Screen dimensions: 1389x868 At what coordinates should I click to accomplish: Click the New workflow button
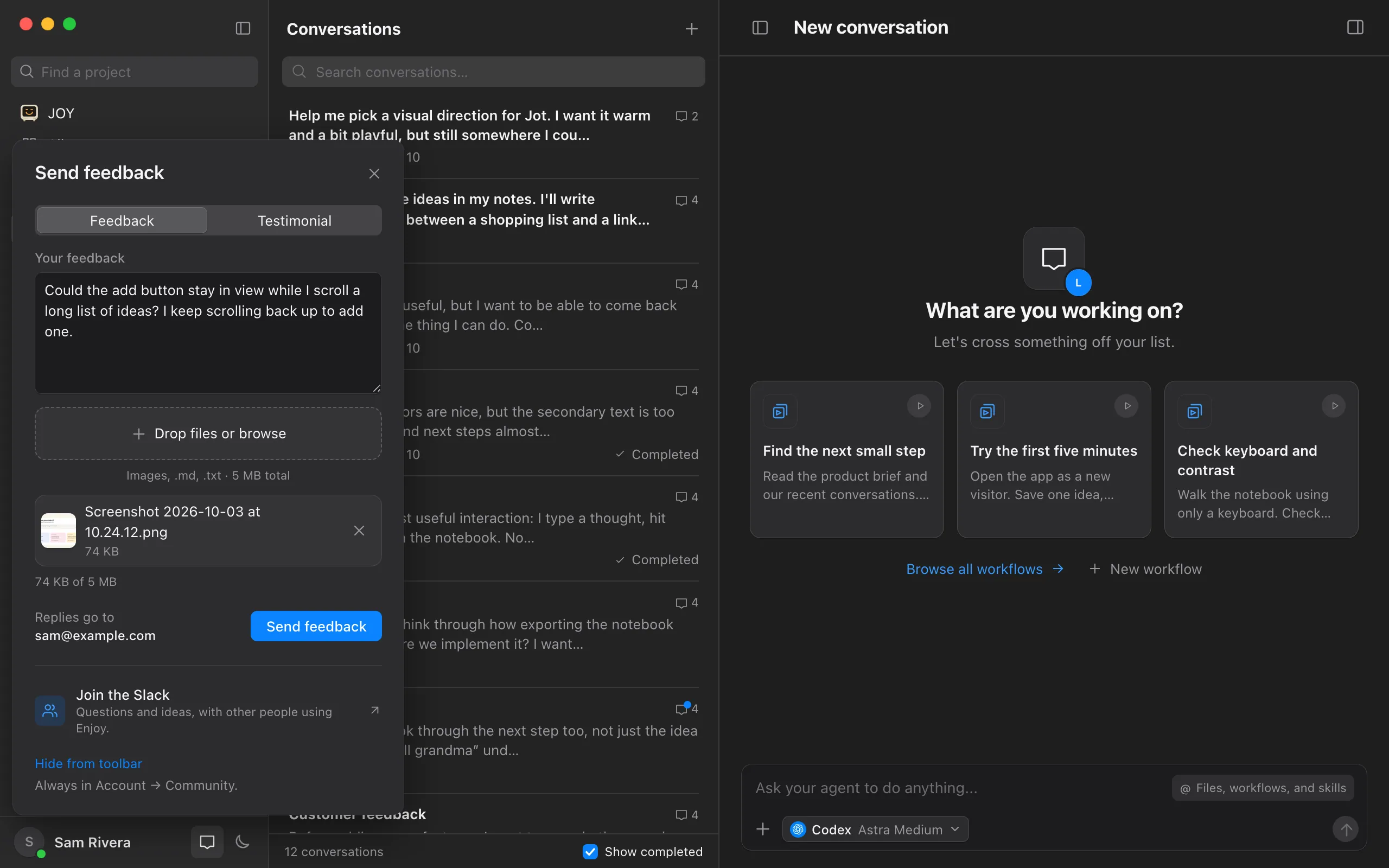pos(1145,569)
